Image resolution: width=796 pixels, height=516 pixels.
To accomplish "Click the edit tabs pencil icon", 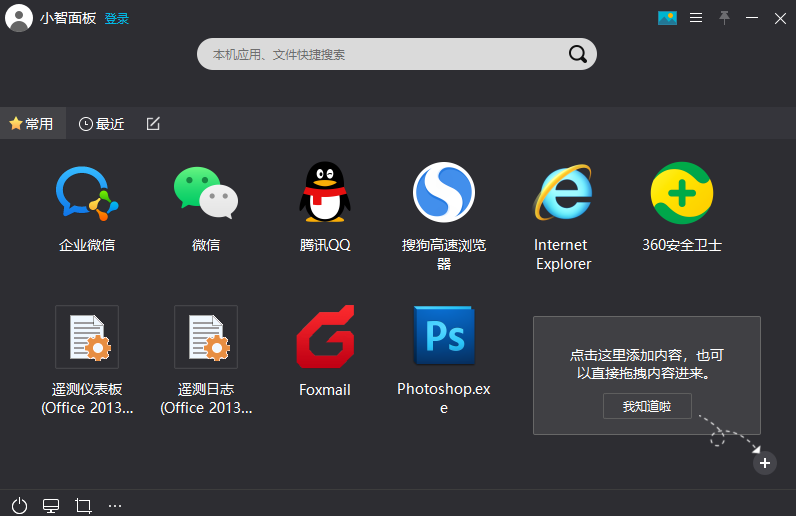I will click(153, 123).
